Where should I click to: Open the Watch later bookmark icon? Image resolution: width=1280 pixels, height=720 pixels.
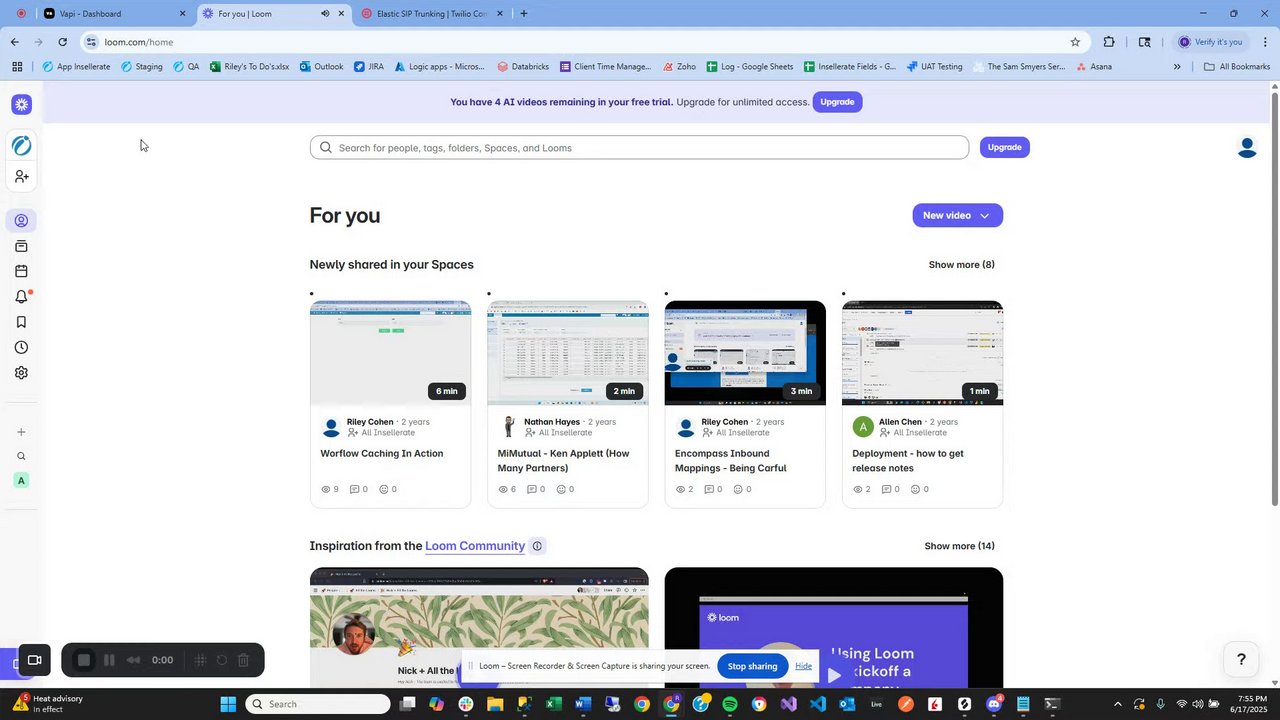point(21,322)
